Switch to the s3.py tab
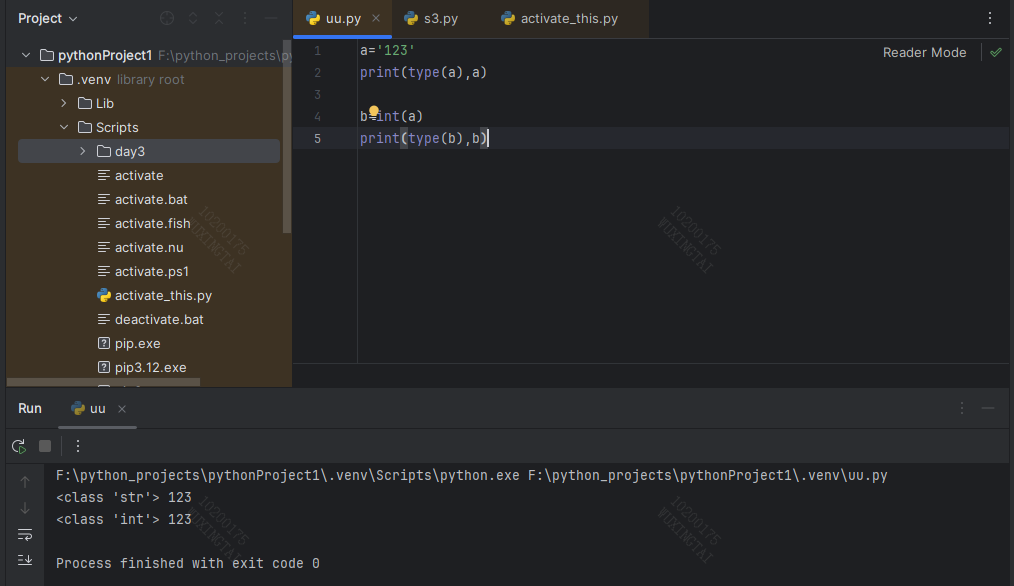Screen dimensions: 1014x586 tap(431, 17)
